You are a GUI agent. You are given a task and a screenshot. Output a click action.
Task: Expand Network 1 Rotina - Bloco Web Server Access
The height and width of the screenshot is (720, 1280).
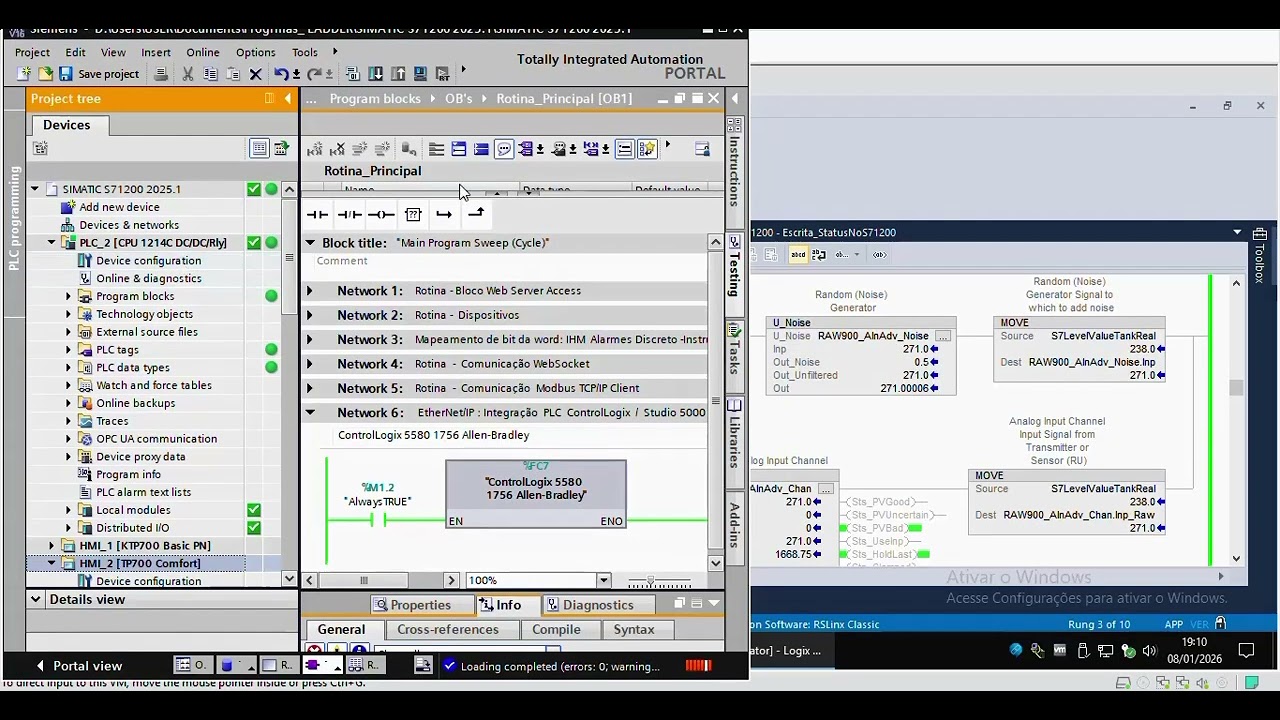click(309, 291)
